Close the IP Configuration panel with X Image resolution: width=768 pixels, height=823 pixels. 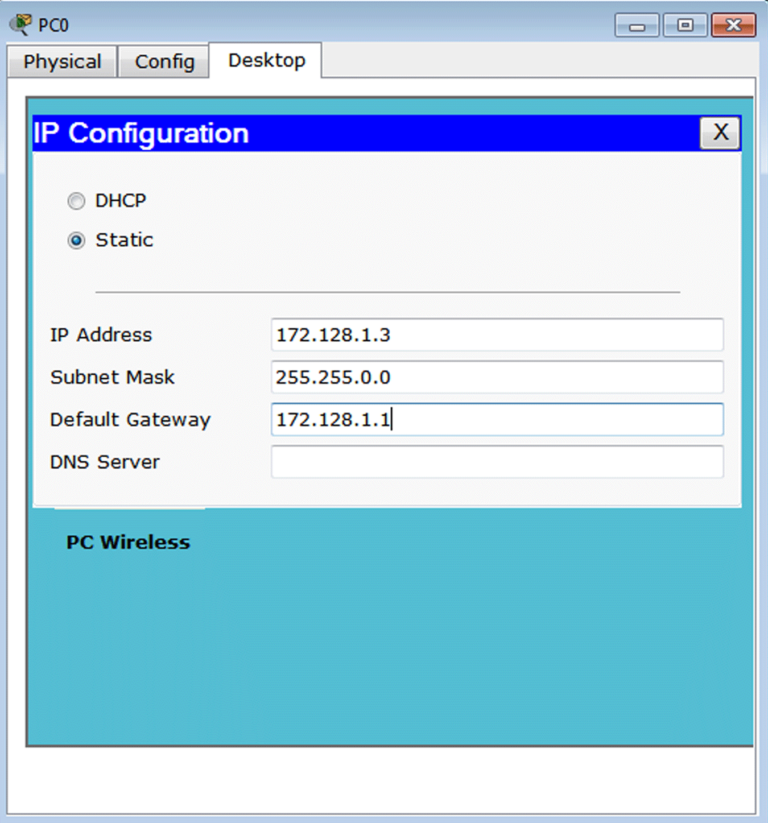pos(719,133)
